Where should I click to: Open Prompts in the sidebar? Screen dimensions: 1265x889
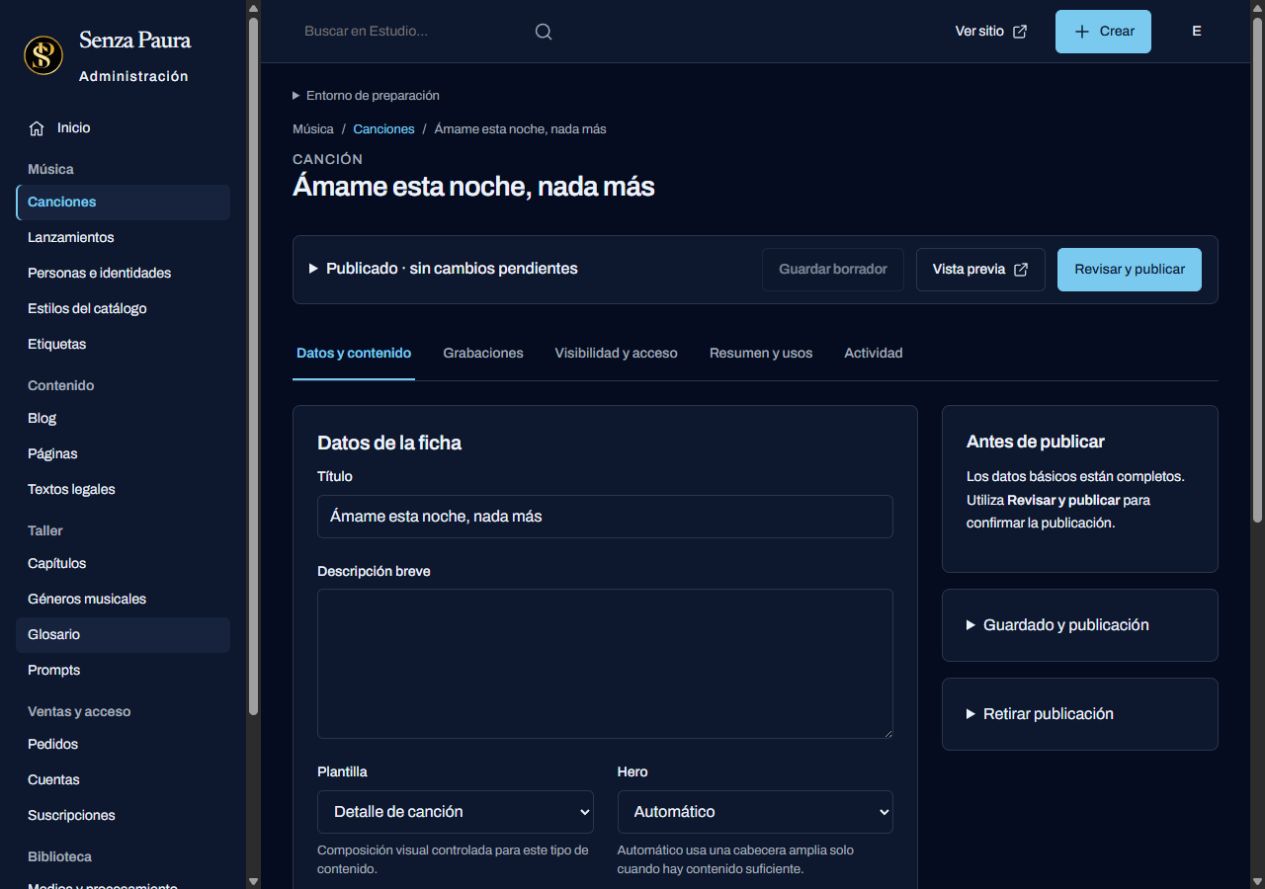coord(123,670)
